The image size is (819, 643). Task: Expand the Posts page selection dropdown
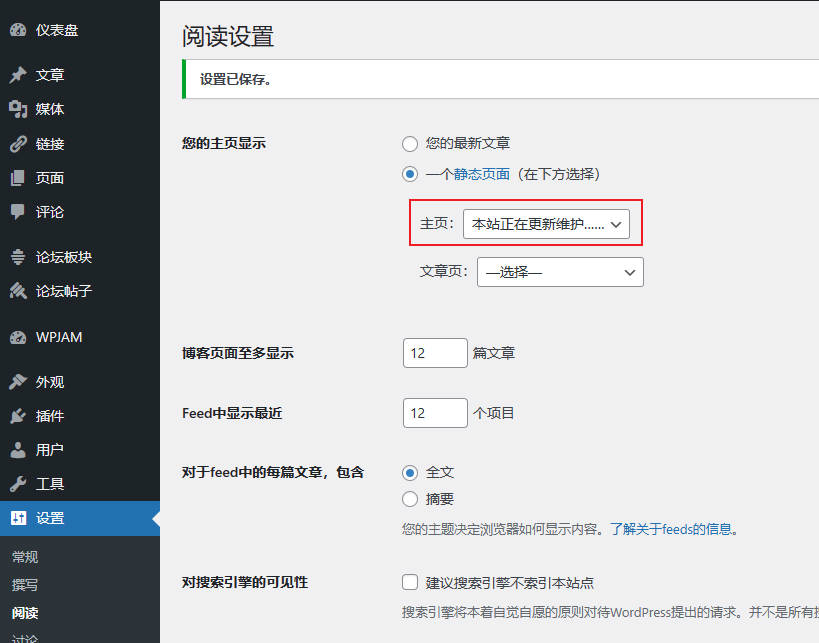[x=560, y=272]
